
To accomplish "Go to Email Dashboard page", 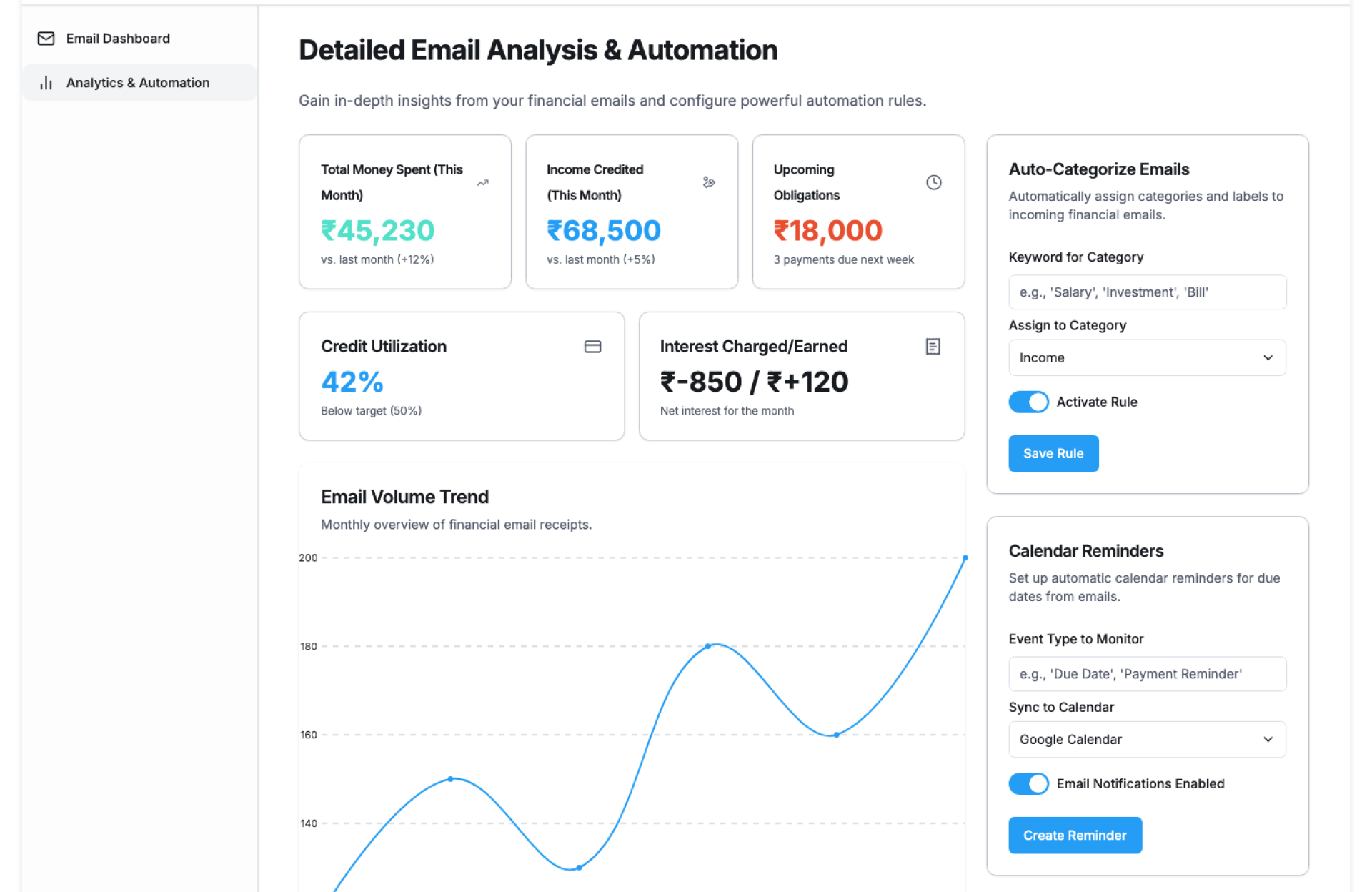I will [x=118, y=39].
